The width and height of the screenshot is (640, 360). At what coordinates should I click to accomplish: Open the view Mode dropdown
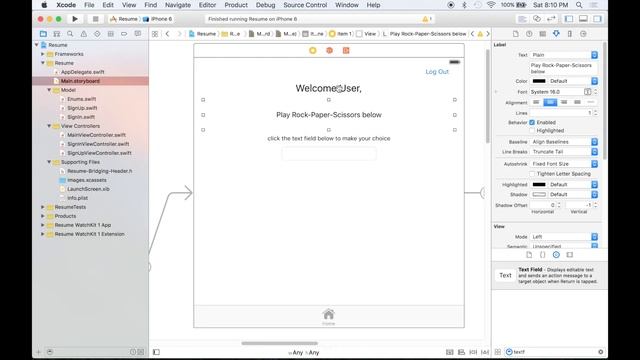[x=564, y=237]
